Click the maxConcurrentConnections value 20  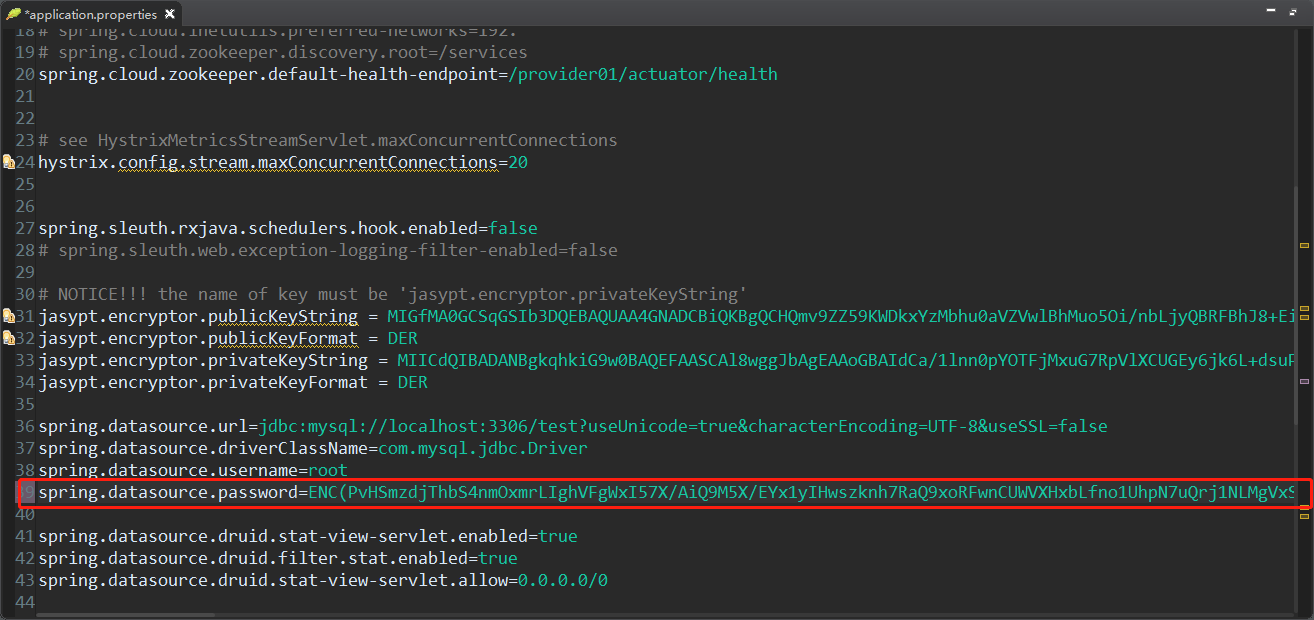(x=517, y=162)
